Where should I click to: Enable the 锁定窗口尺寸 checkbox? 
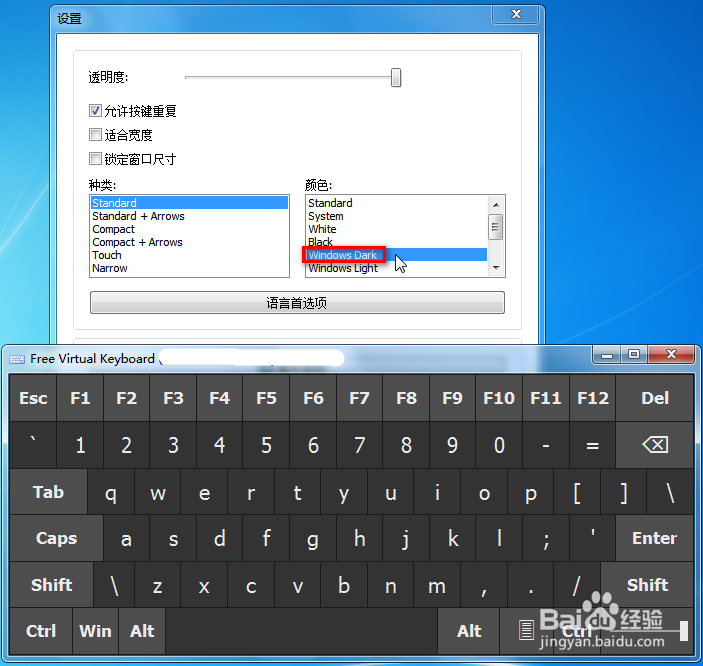95,159
